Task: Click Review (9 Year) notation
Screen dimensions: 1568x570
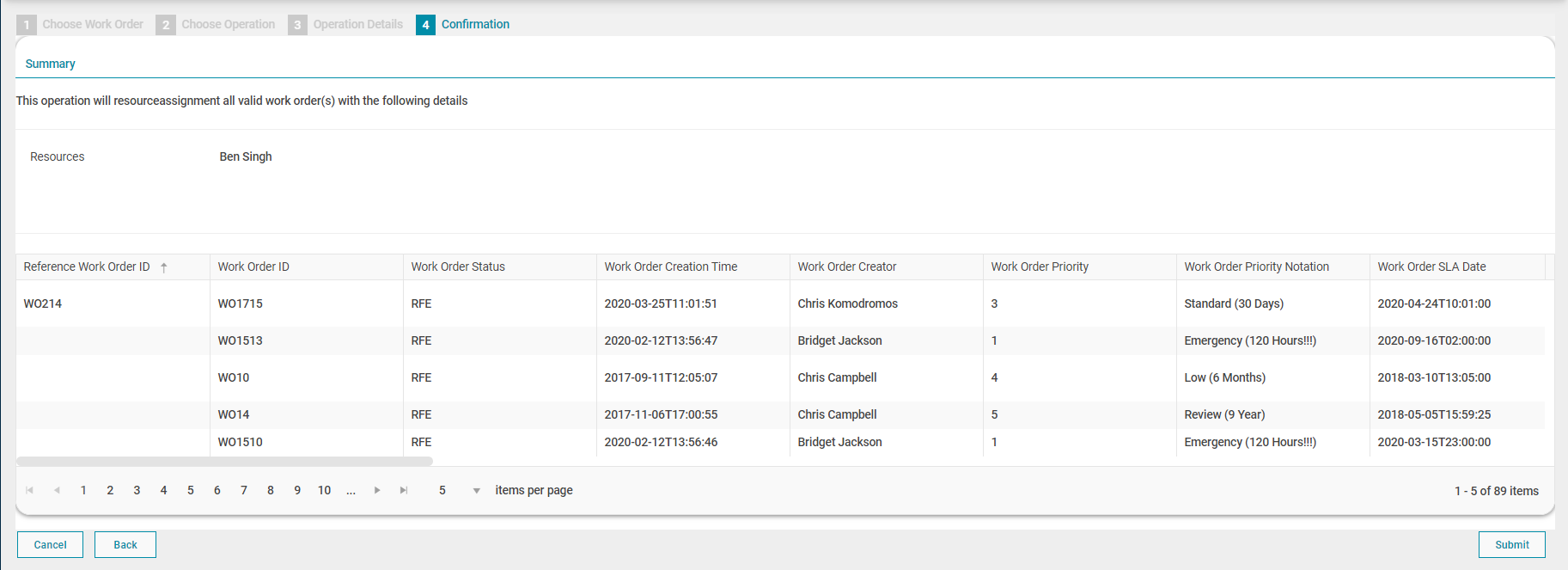Action: click(1224, 414)
